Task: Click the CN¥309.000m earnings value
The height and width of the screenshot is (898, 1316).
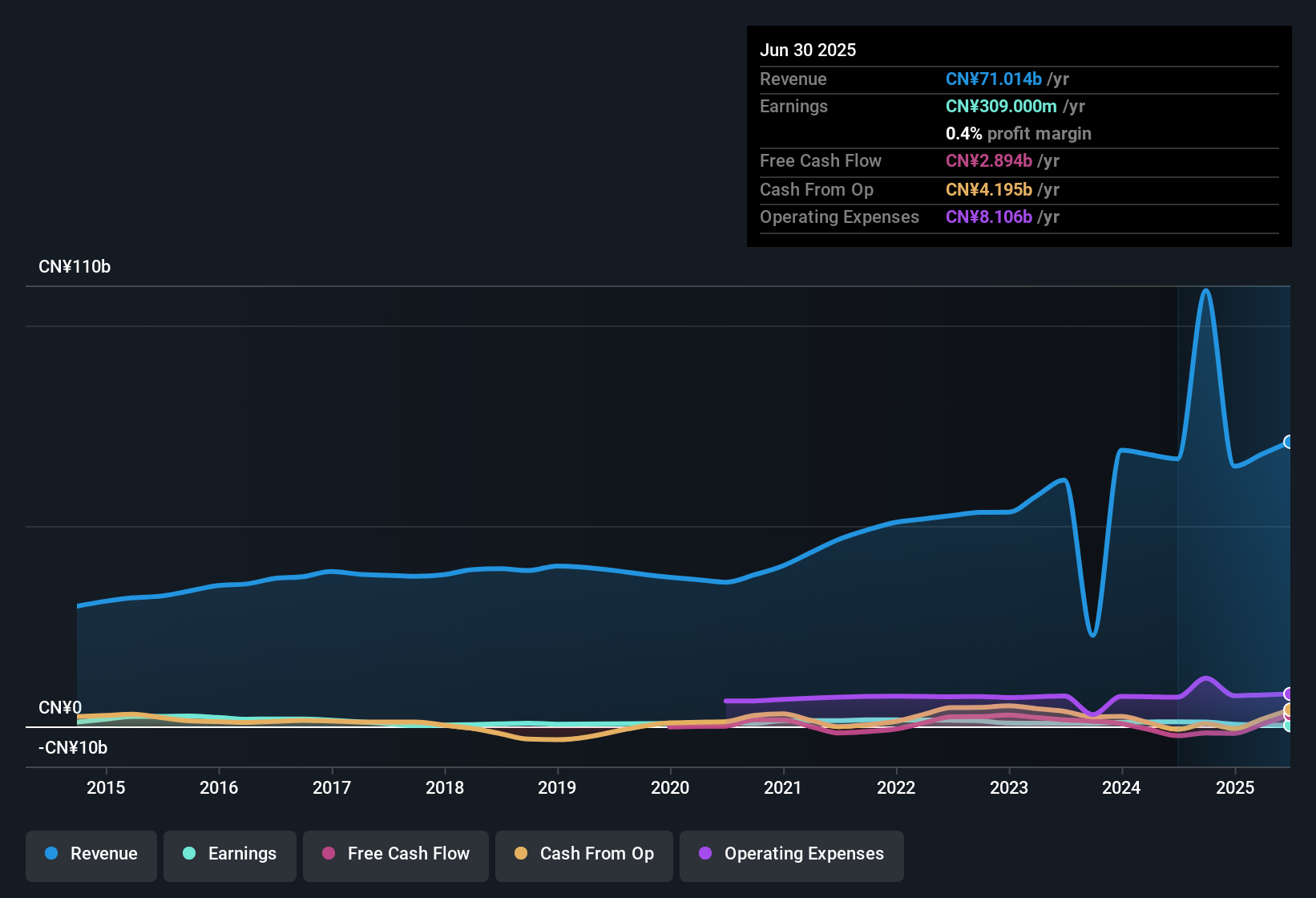Action: (x=1001, y=106)
